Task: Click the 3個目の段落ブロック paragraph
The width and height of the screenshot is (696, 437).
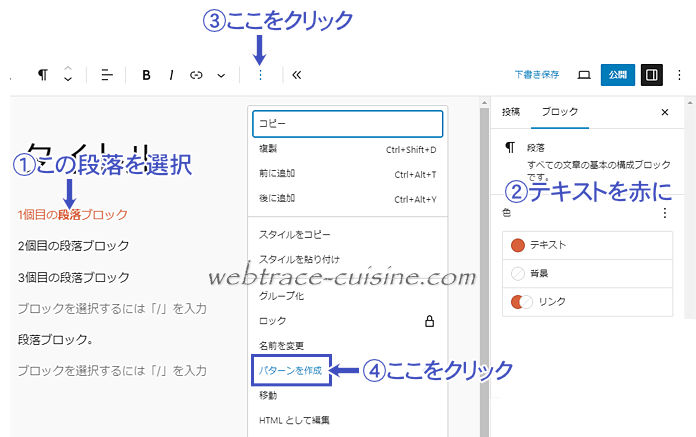Action: click(73, 277)
